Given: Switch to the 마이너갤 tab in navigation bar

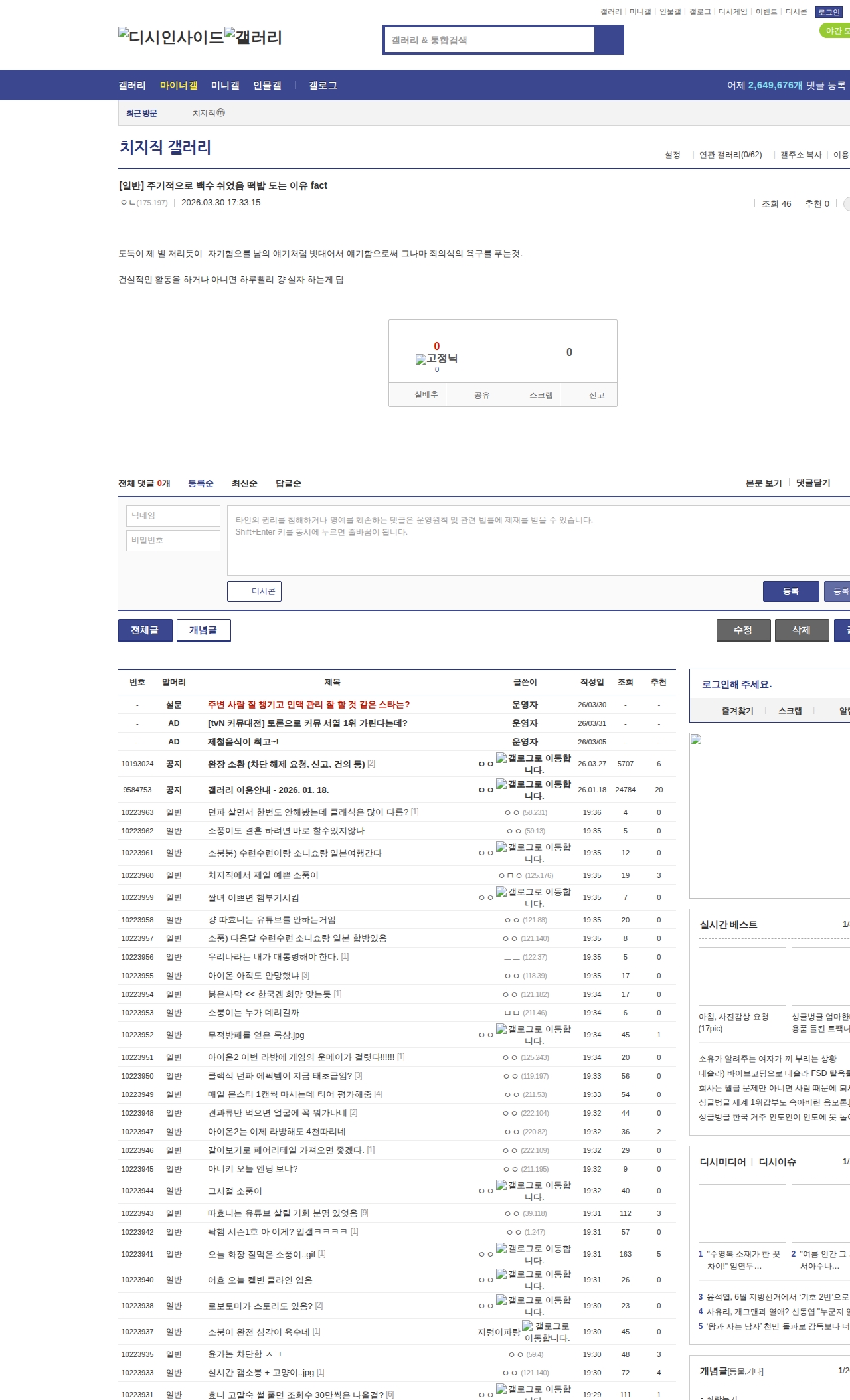Looking at the screenshot, I should (x=179, y=85).
